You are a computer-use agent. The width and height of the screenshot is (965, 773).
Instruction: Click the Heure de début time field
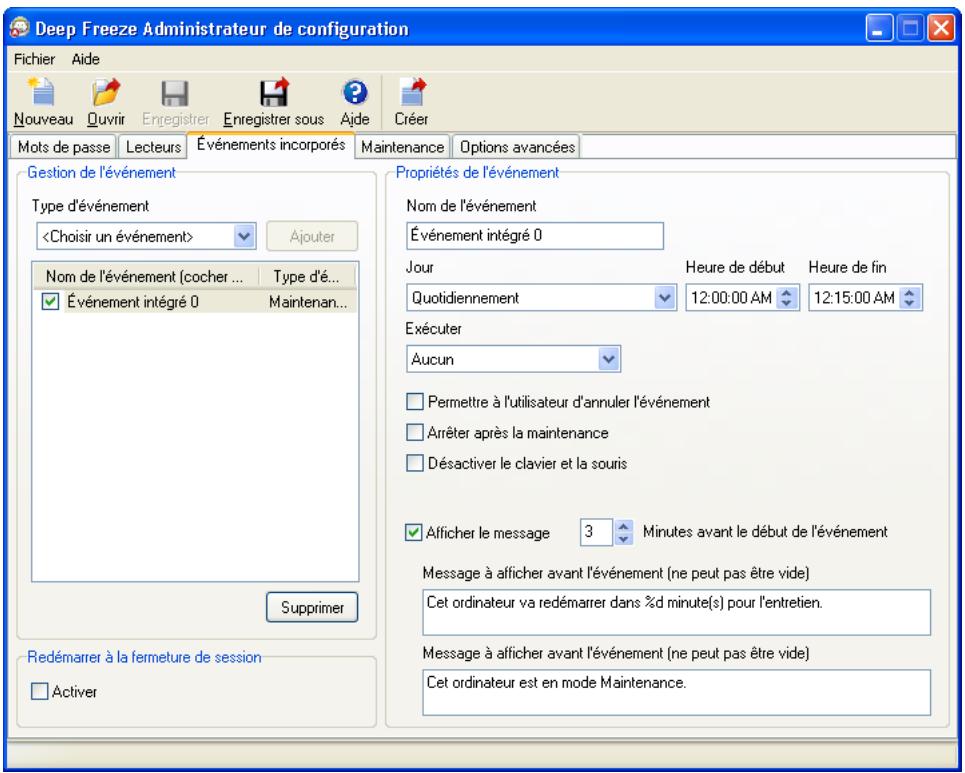731,298
